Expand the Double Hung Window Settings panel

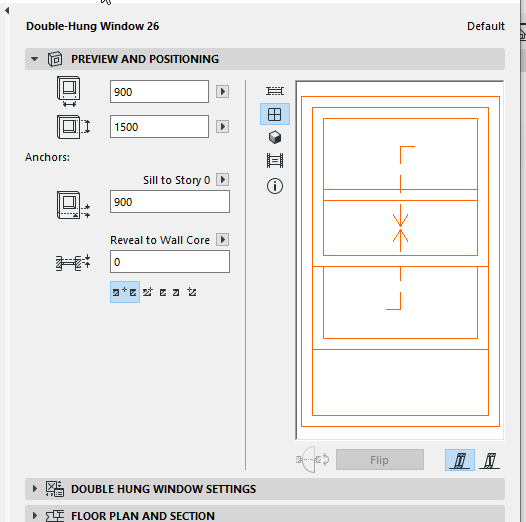tap(35, 489)
